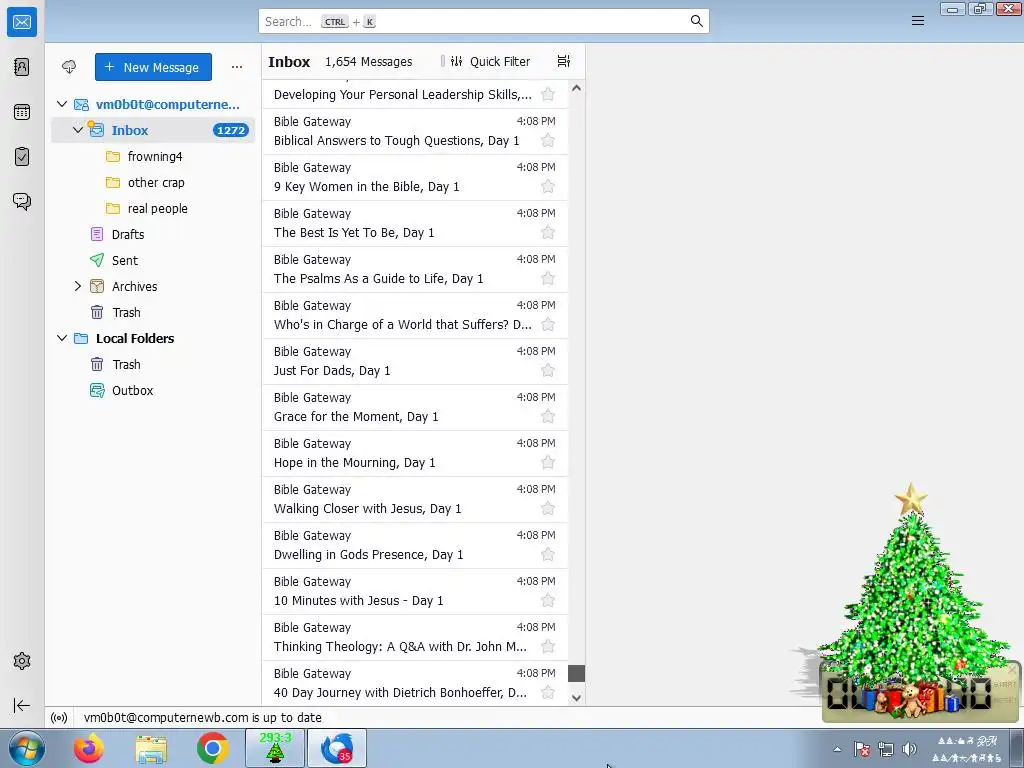Image resolution: width=1024 pixels, height=768 pixels.
Task: Open Developing Your Personal Leadership Skills message
Action: click(x=415, y=95)
